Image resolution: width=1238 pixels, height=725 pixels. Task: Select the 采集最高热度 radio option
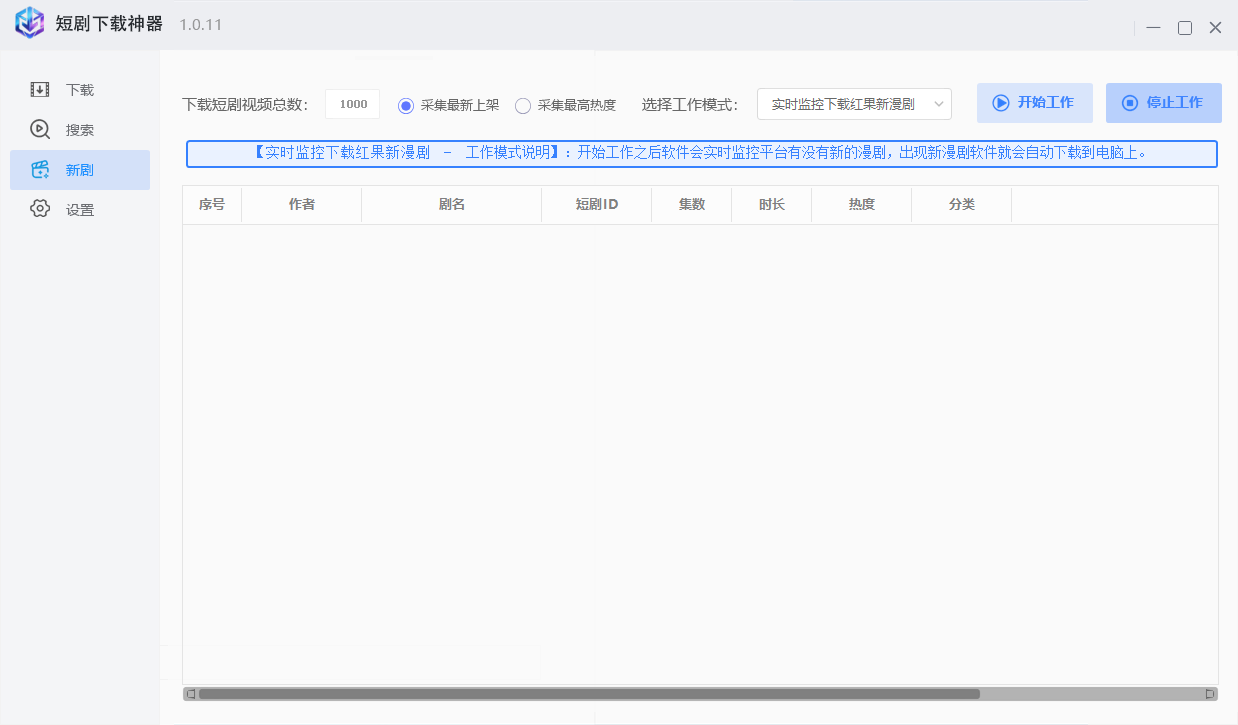tap(565, 105)
